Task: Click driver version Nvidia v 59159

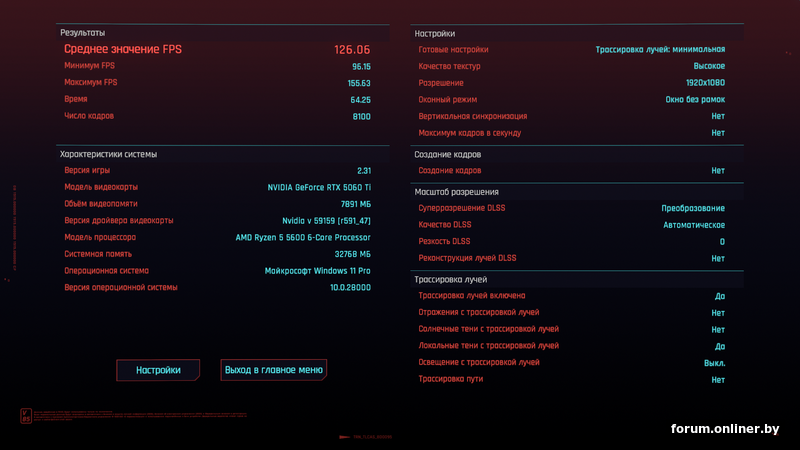Action: click(x=327, y=221)
